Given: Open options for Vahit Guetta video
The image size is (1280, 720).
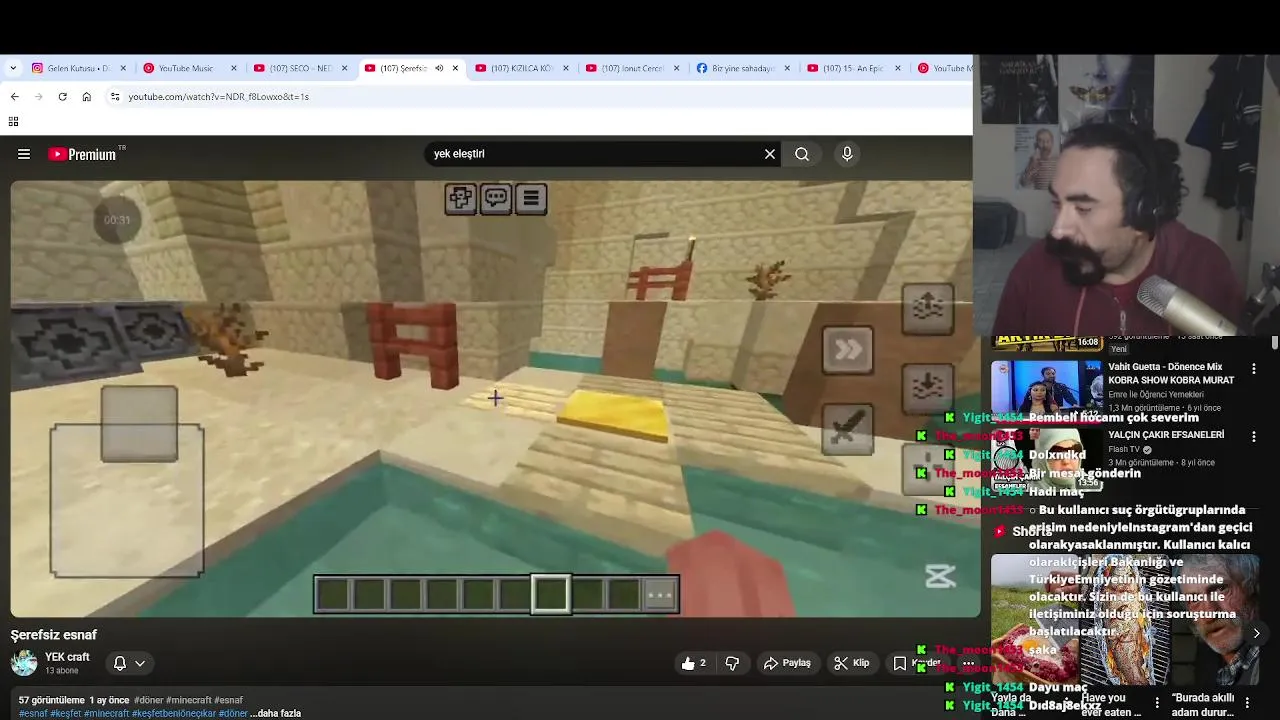Looking at the screenshot, I should coord(1253,368).
